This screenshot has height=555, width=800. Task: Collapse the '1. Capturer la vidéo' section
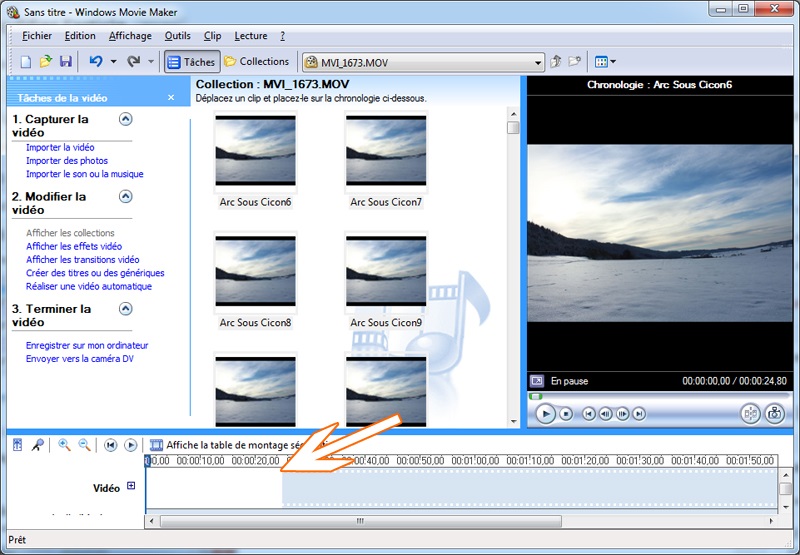coord(126,119)
